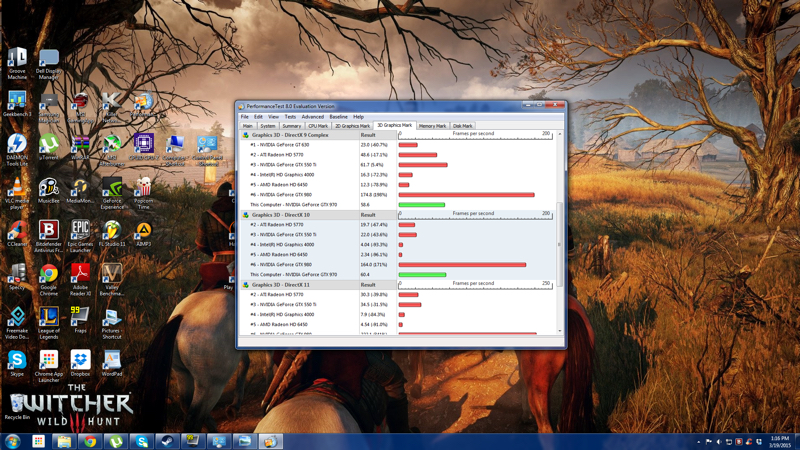
Task: Click the system clock showing 1:16 PM
Action: tap(780, 442)
